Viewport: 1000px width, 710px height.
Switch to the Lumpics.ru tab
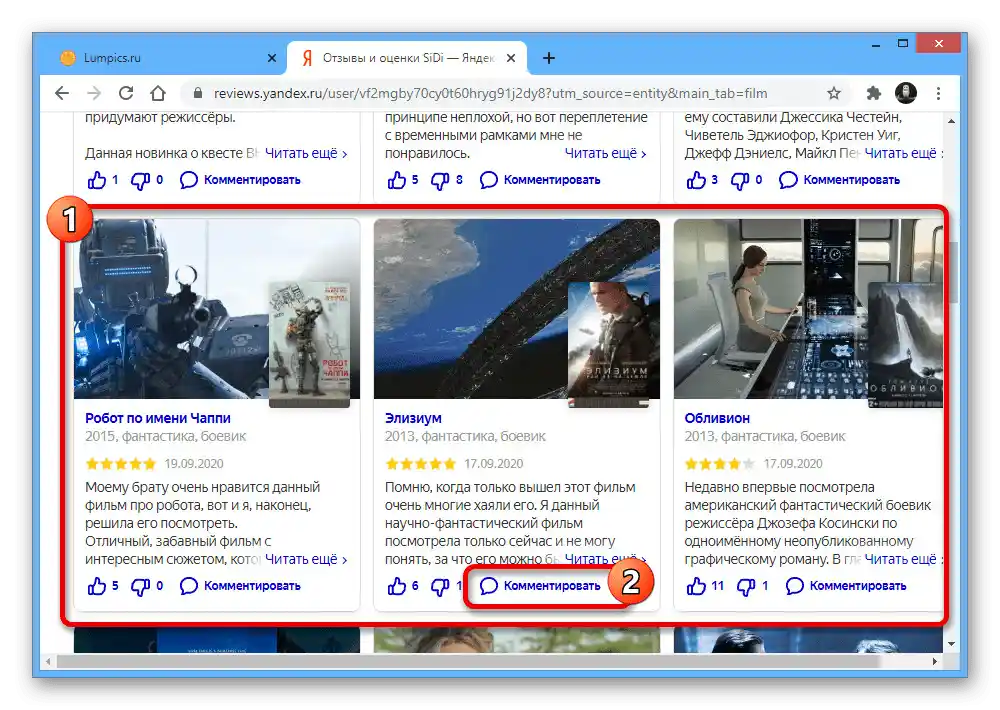pyautogui.click(x=167, y=58)
